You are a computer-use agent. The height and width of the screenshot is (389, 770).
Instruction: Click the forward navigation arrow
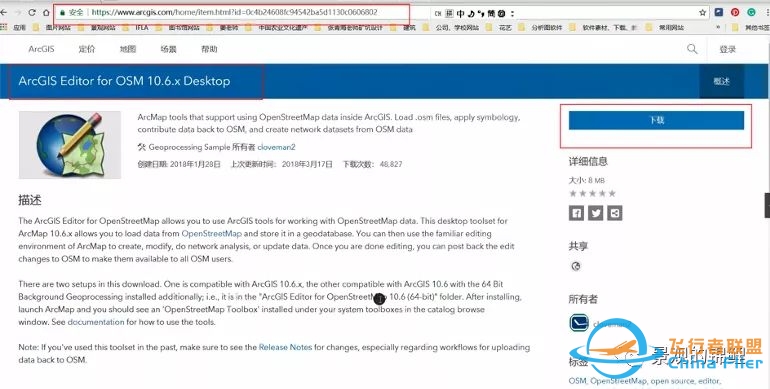click(x=18, y=12)
